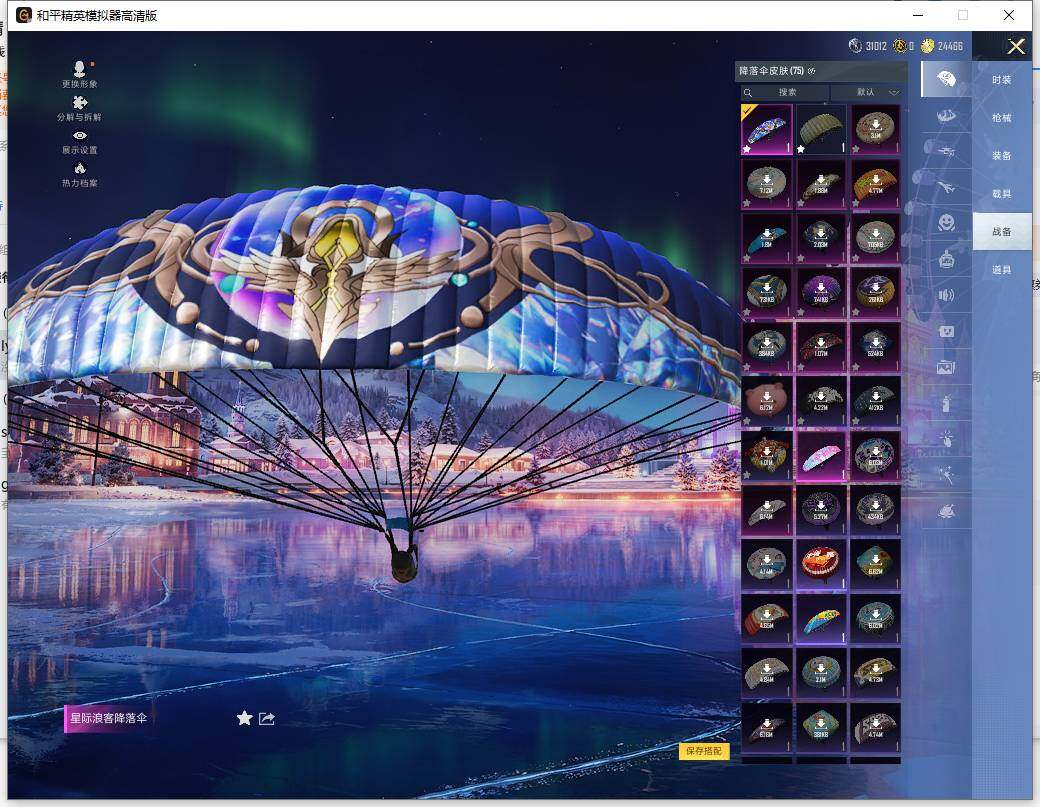Maximize the 和平精英模拟器高清版 window
1040x807 pixels.
(x=963, y=15)
